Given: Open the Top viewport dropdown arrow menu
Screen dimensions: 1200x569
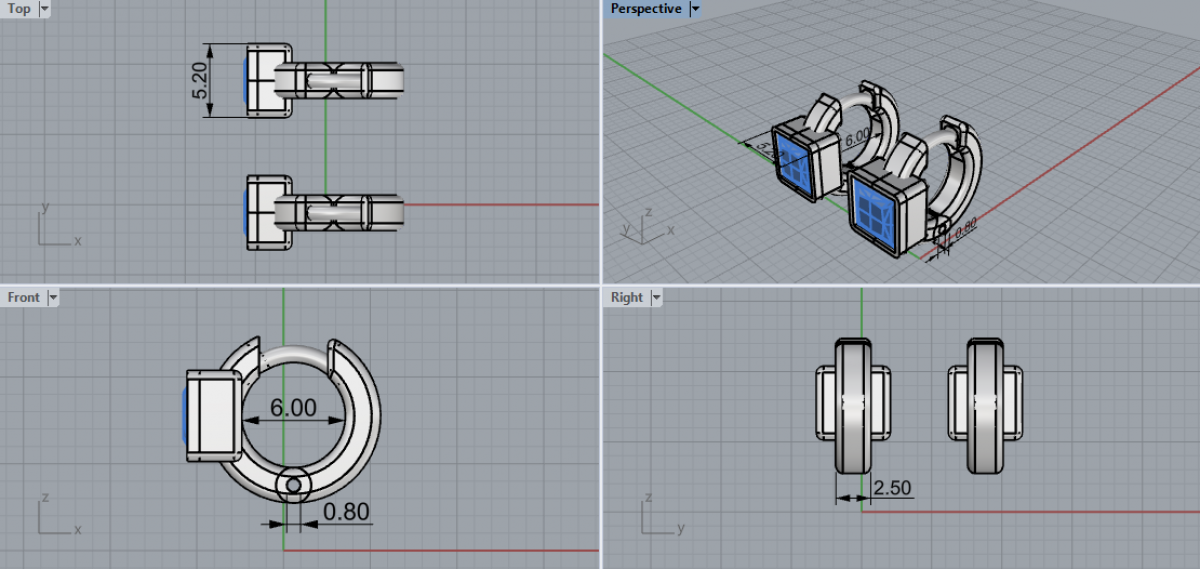Looking at the screenshot, I should pos(43,9).
